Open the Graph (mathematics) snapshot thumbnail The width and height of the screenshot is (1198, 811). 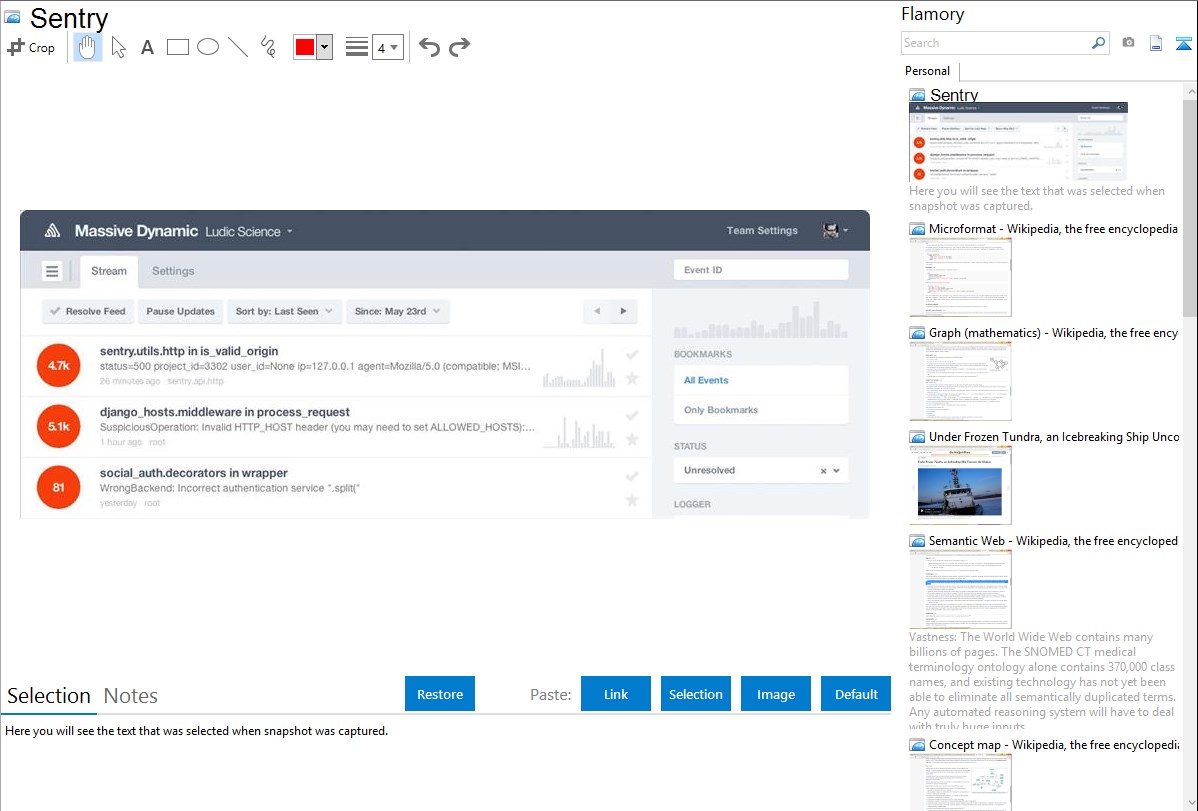tap(960, 381)
